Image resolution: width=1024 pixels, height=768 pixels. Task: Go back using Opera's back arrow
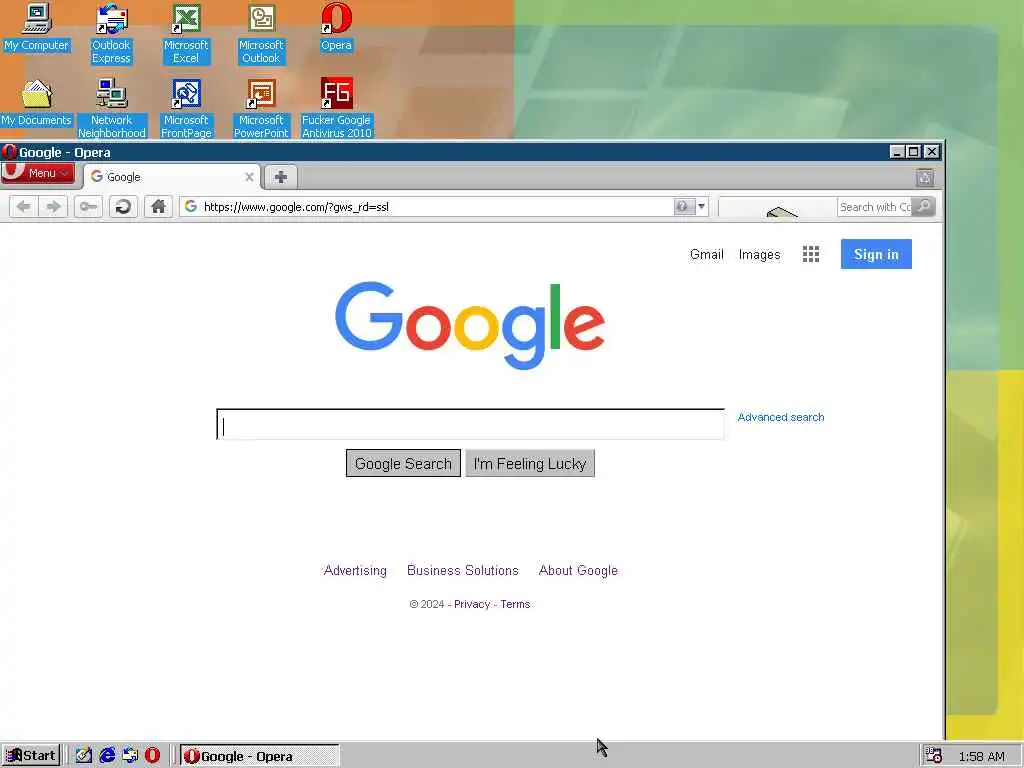pyautogui.click(x=24, y=207)
